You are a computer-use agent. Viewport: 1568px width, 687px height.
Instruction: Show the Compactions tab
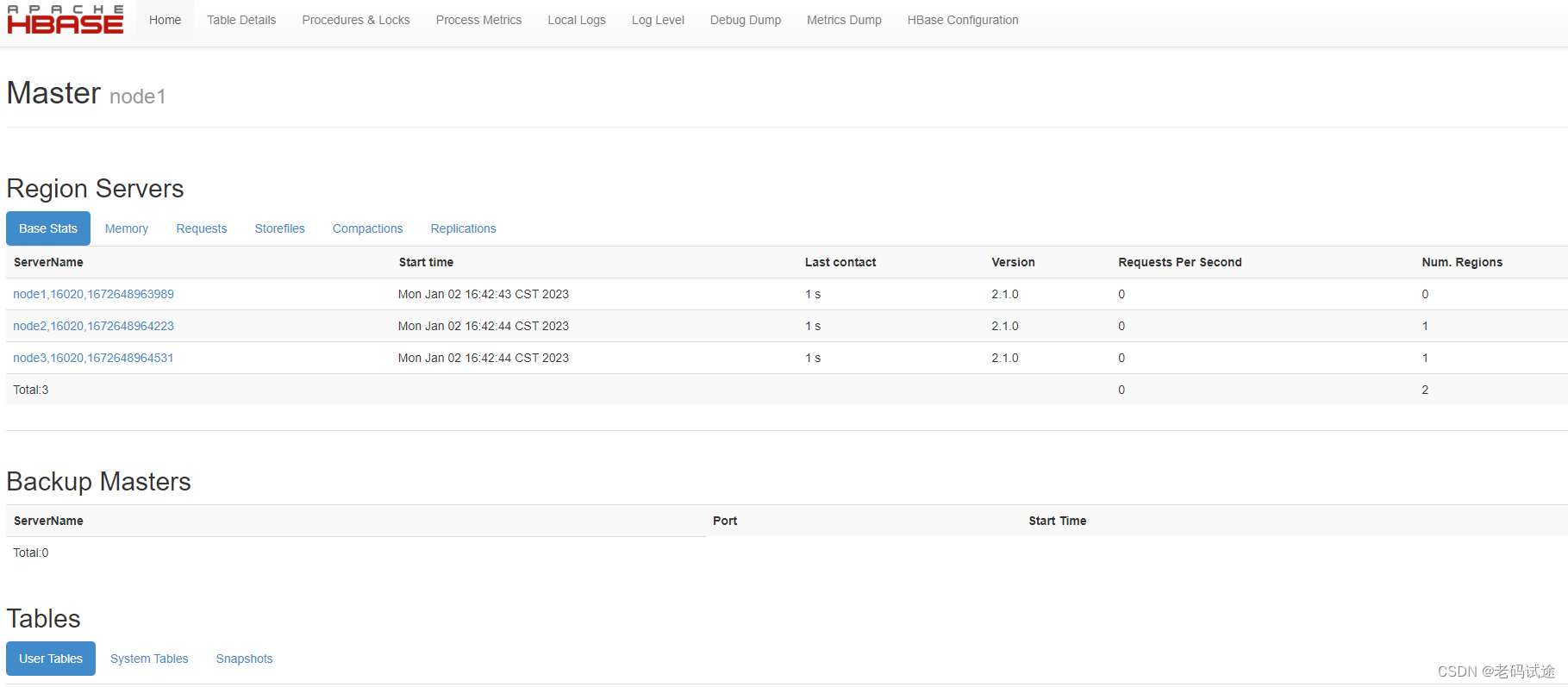click(x=368, y=228)
